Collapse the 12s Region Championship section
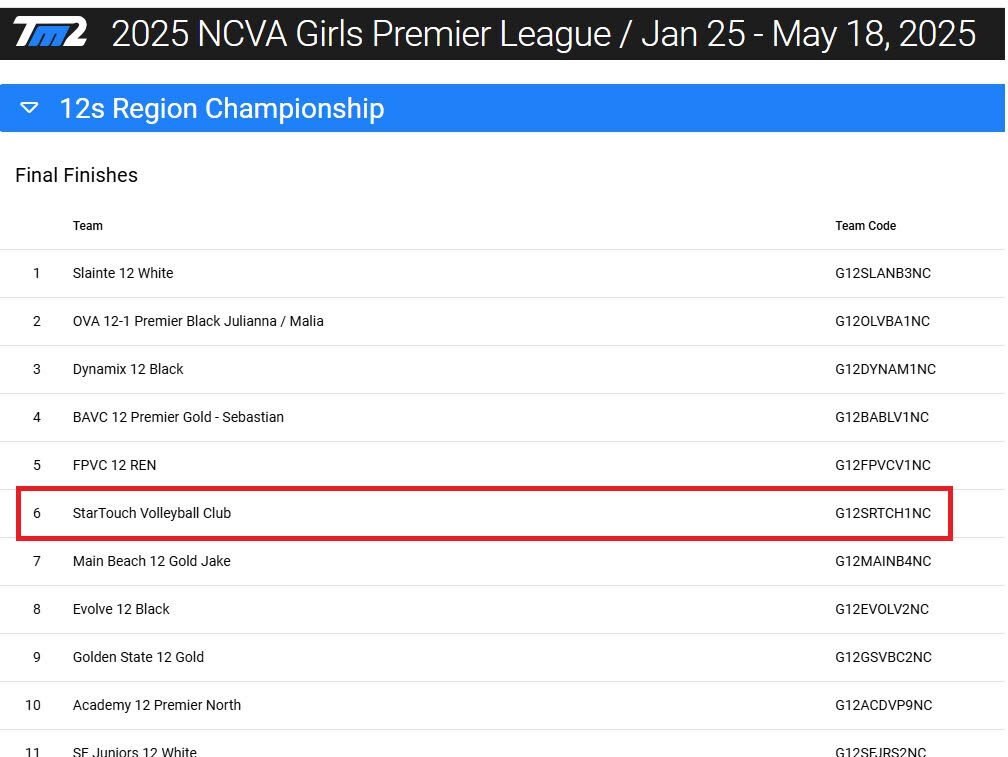This screenshot has height=757, width=1008. point(29,108)
